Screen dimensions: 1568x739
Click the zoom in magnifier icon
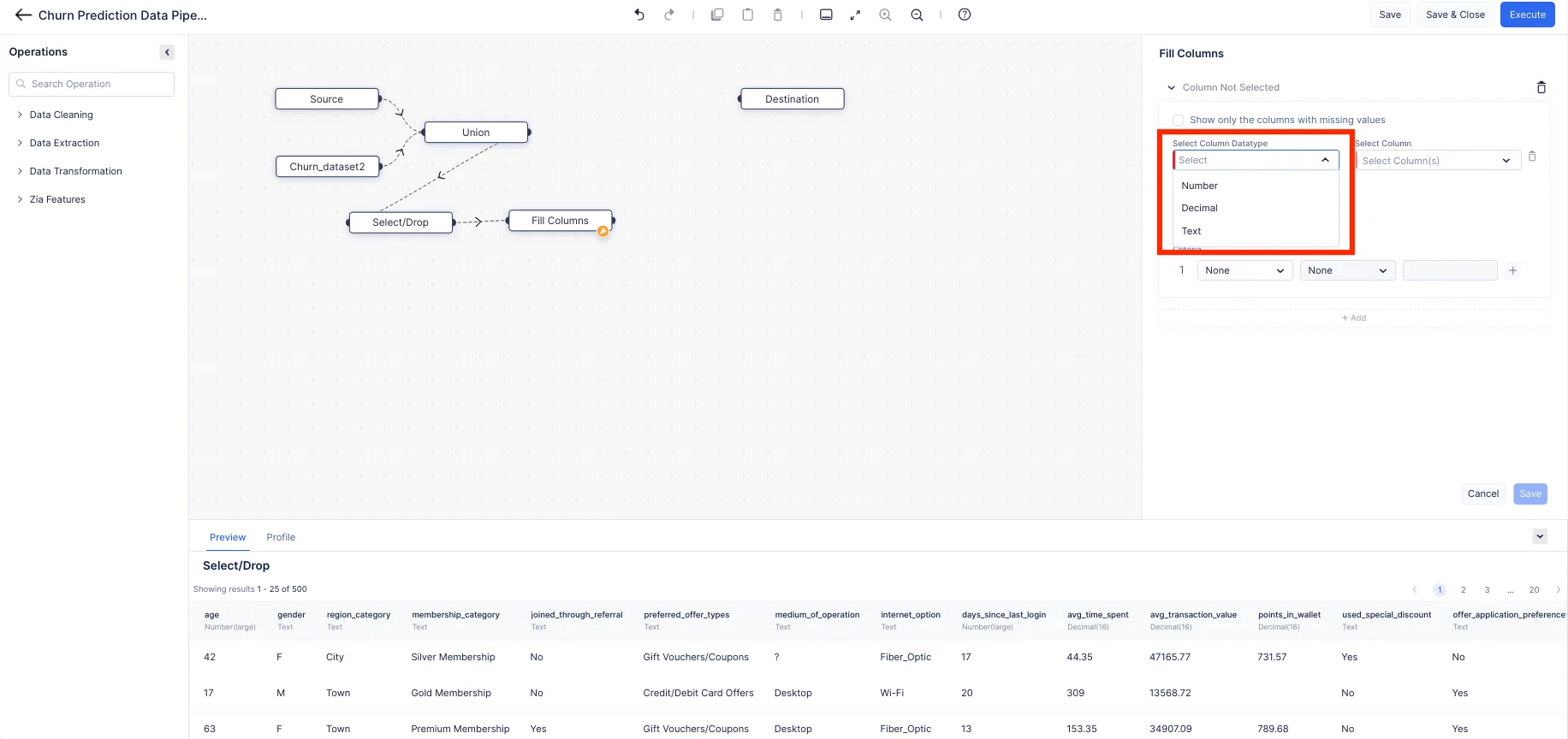tap(885, 15)
